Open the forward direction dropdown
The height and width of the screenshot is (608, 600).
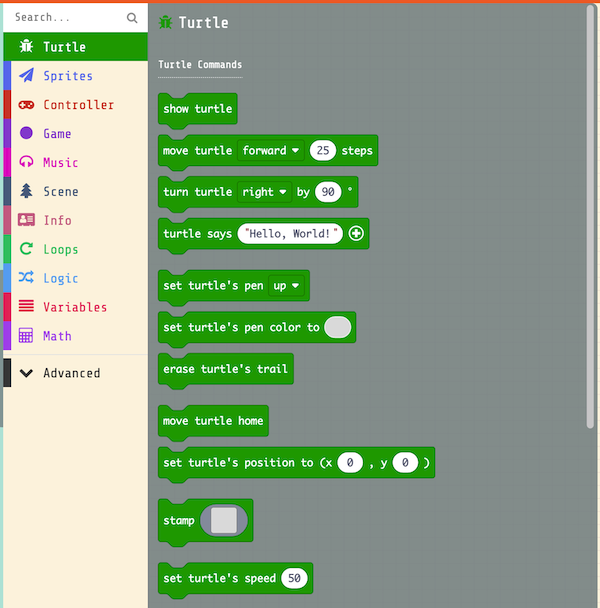(271, 150)
